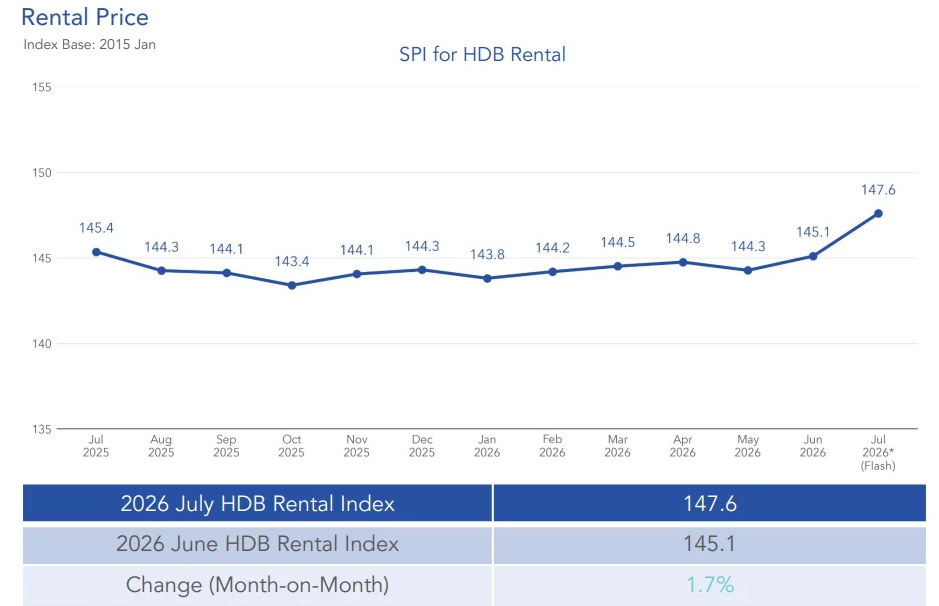
Task: Click the Jul 2025 data point at 145.4
Action: 96,252
